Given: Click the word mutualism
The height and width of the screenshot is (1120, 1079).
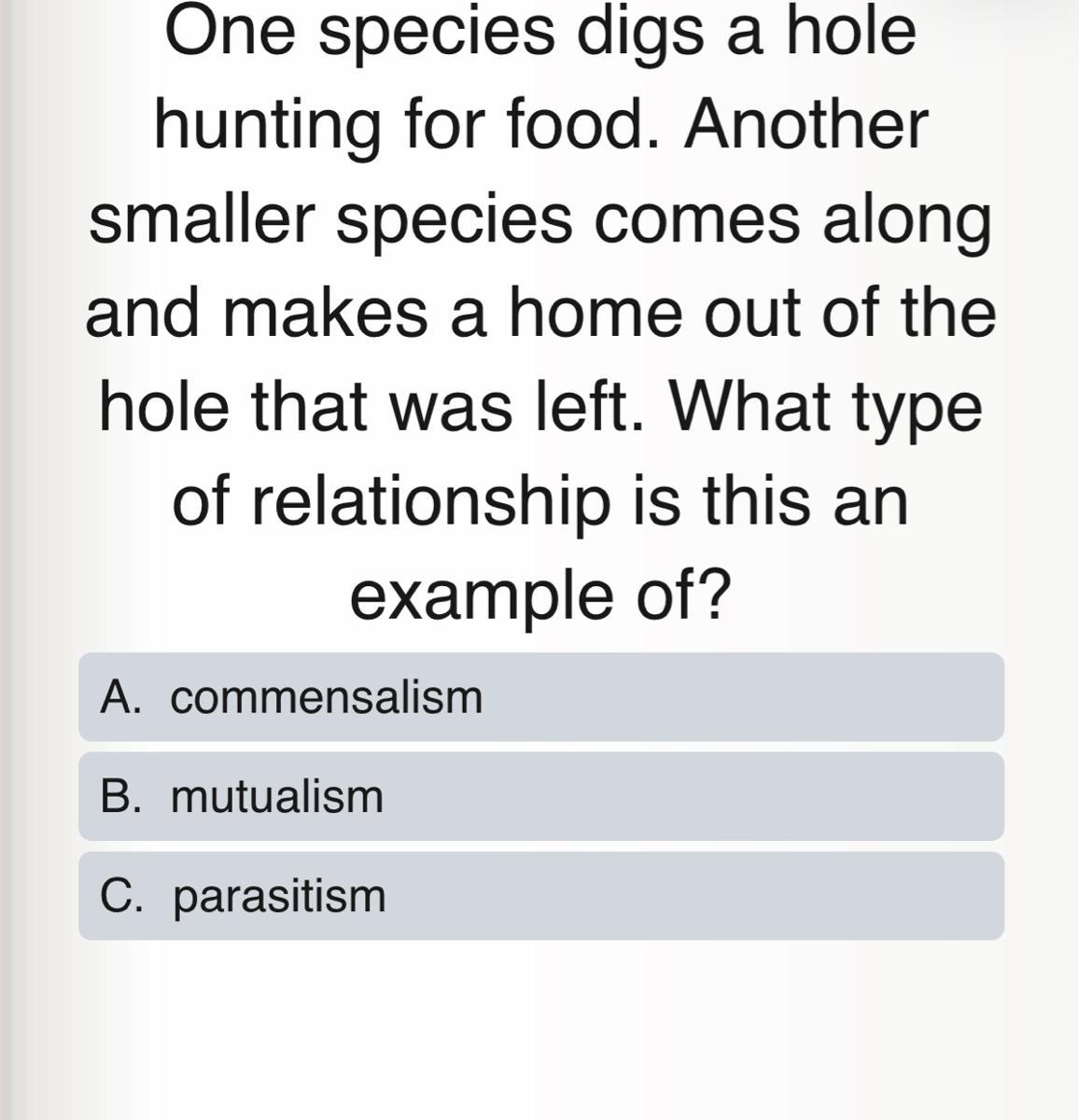Looking at the screenshot, I should coord(277,797).
